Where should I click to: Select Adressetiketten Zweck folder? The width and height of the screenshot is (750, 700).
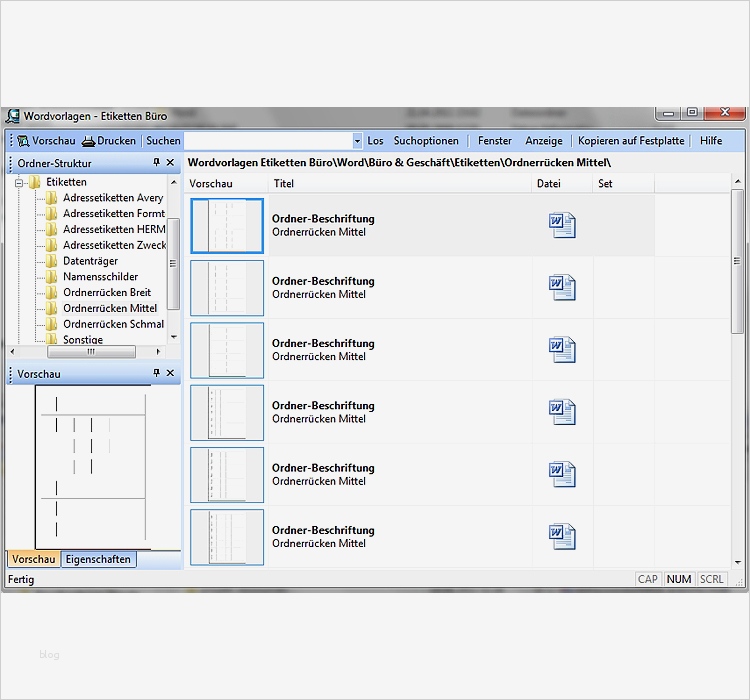[114, 245]
